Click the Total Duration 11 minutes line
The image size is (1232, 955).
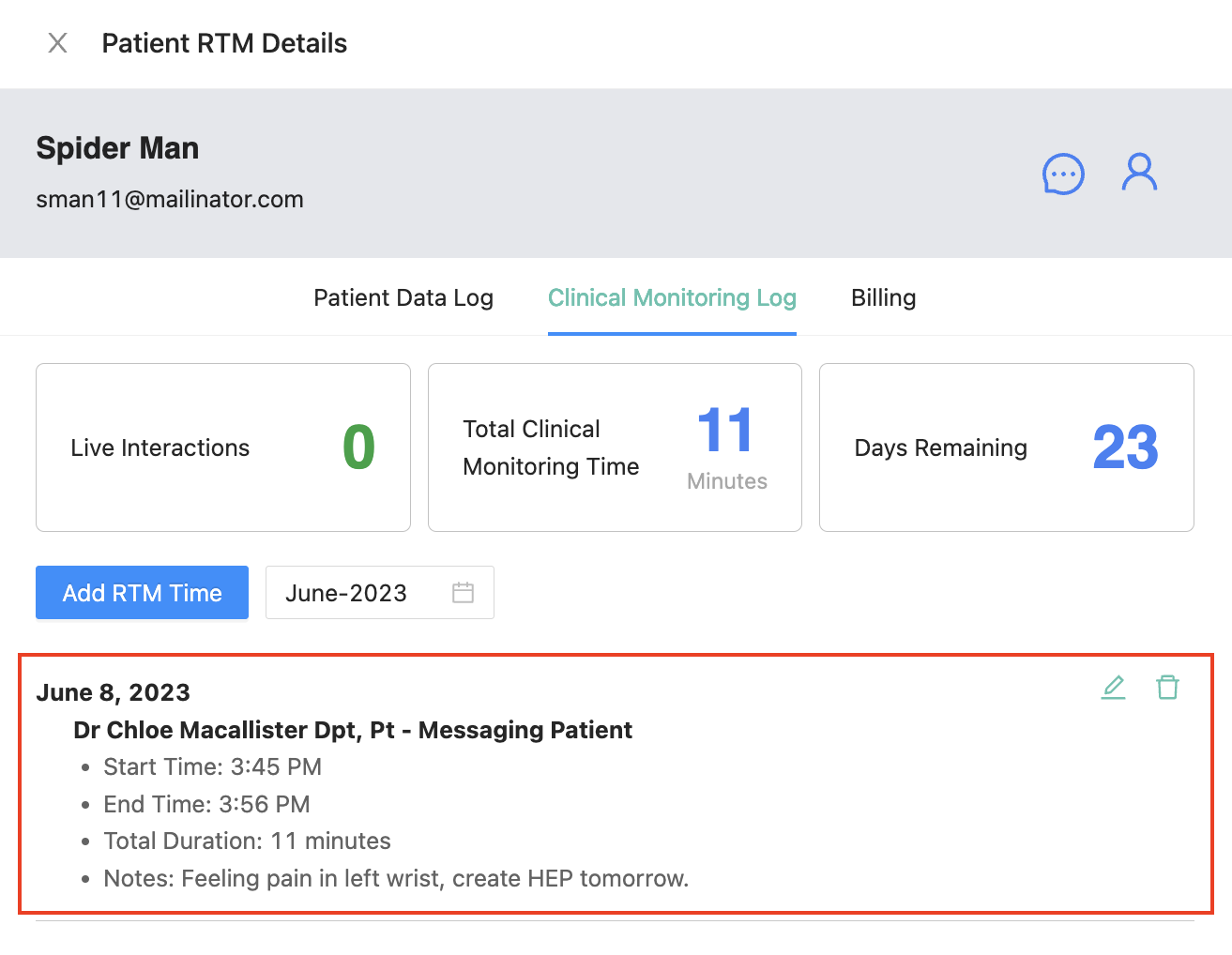(x=247, y=841)
